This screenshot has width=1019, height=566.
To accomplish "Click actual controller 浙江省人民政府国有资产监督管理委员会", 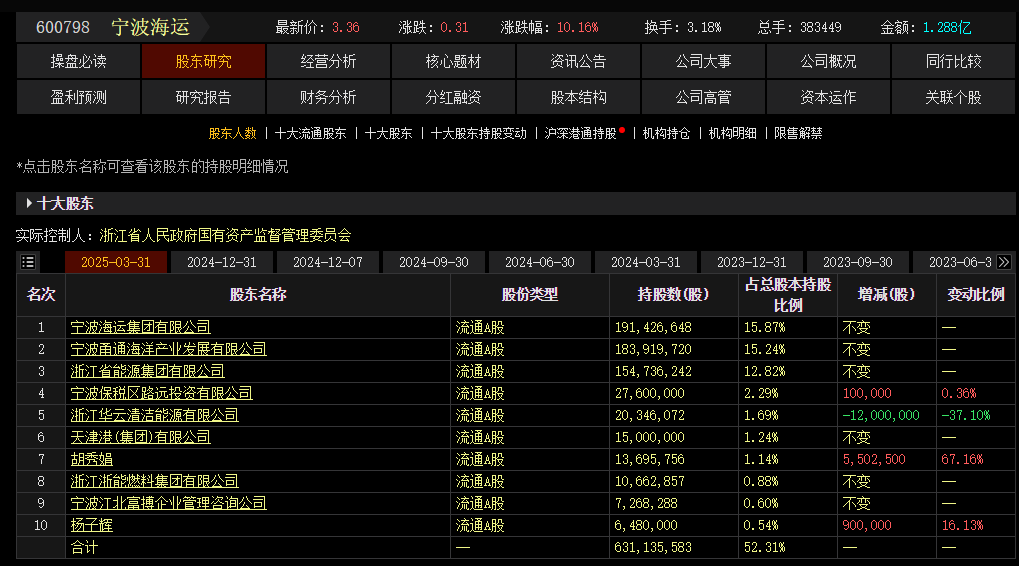I will pyautogui.click(x=226, y=235).
